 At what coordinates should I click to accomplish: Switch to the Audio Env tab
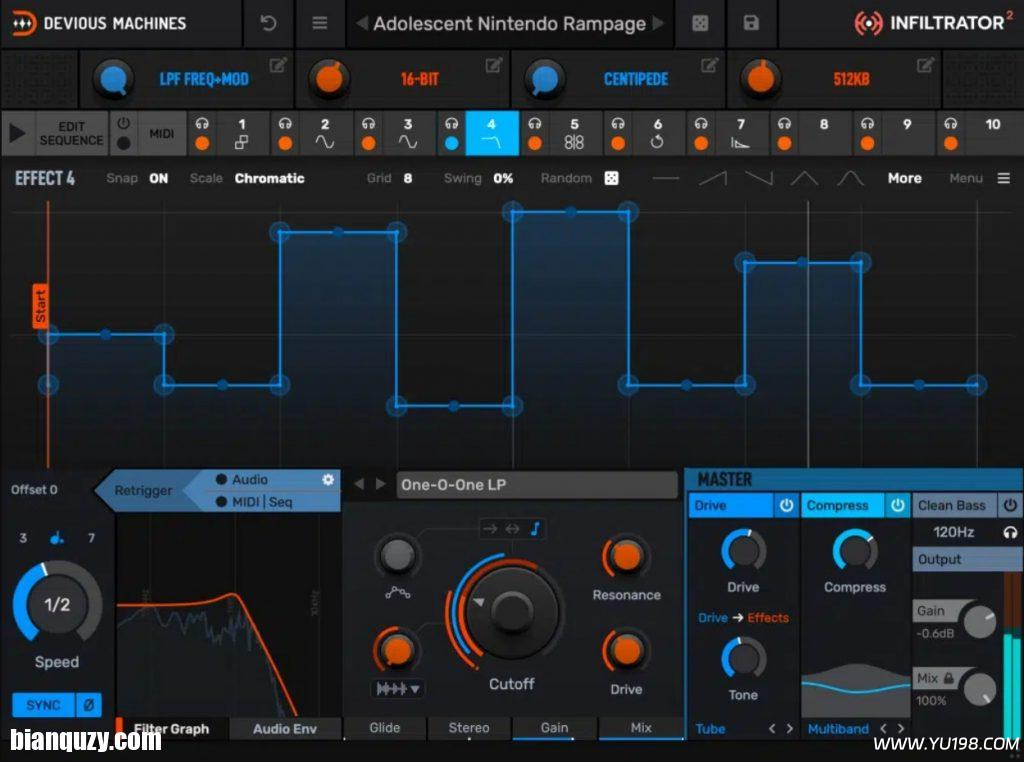tap(284, 729)
